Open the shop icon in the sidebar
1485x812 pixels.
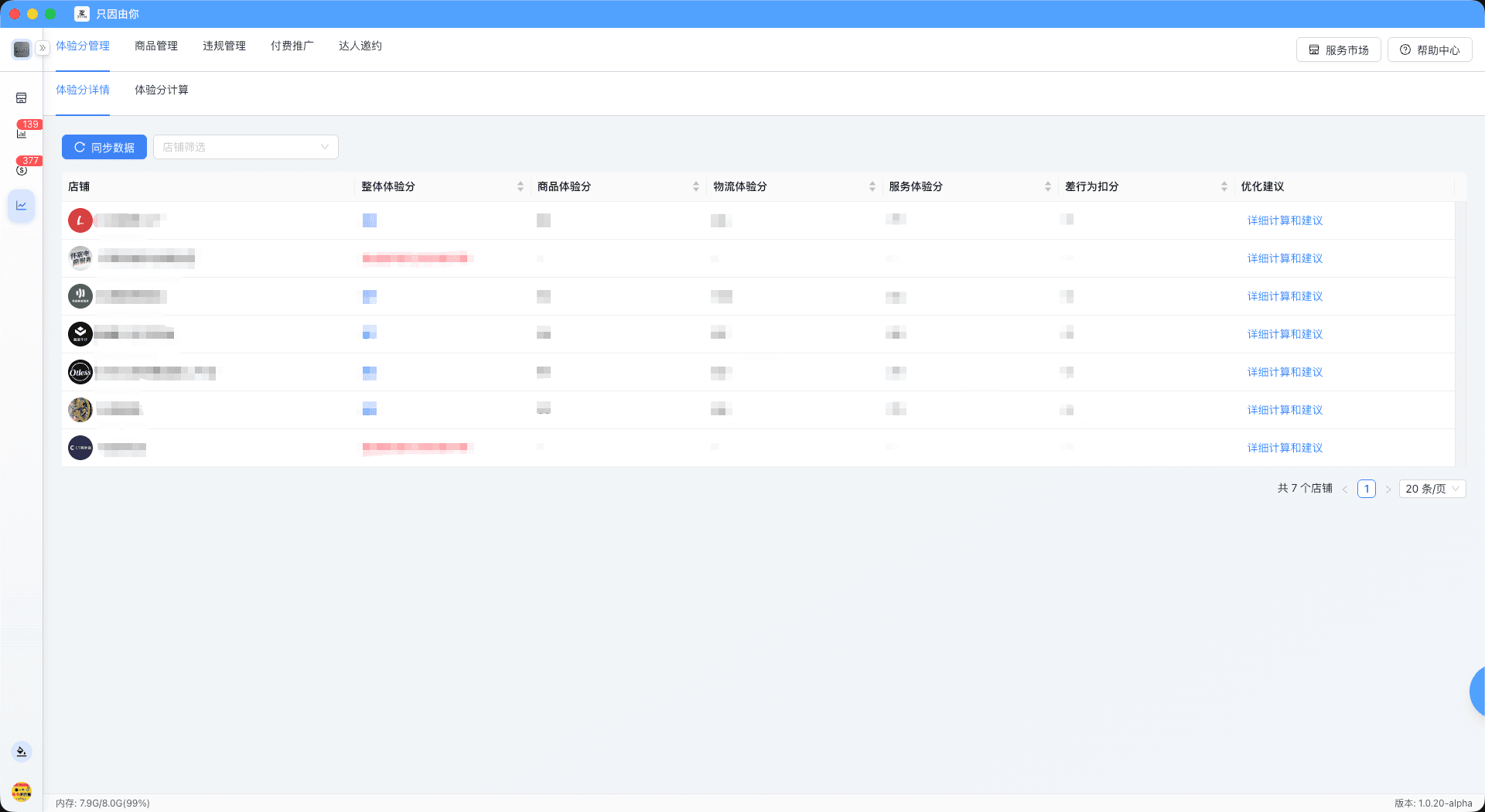click(x=22, y=98)
